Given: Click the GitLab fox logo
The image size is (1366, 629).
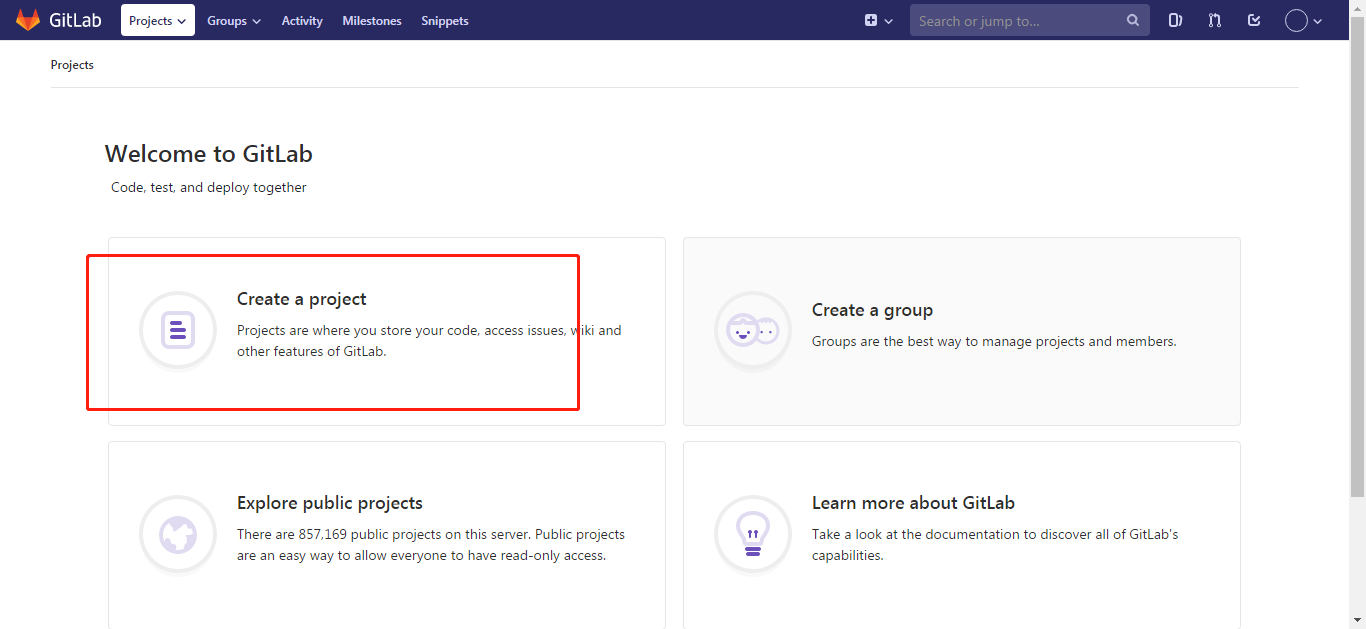Looking at the screenshot, I should coord(29,20).
